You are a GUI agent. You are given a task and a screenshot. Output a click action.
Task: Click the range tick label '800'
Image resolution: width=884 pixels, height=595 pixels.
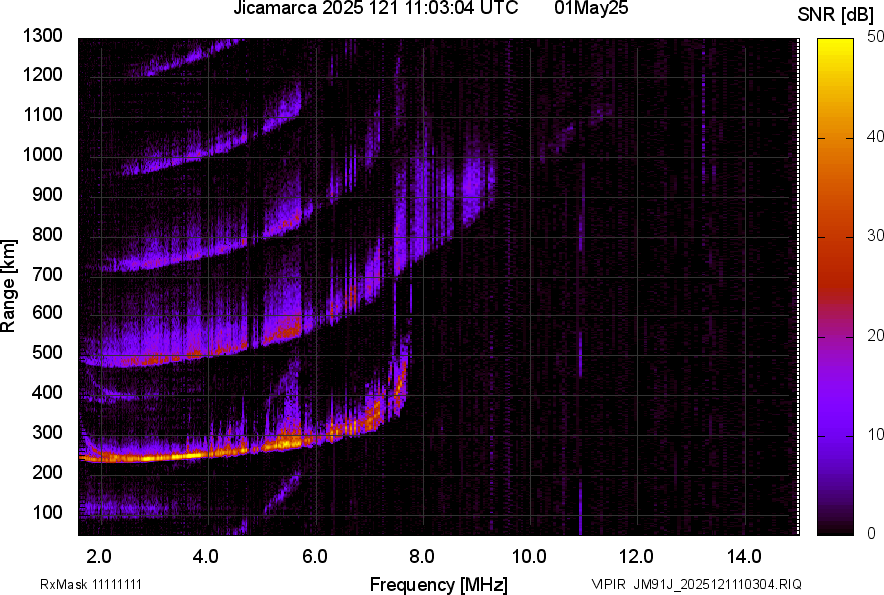pos(47,234)
